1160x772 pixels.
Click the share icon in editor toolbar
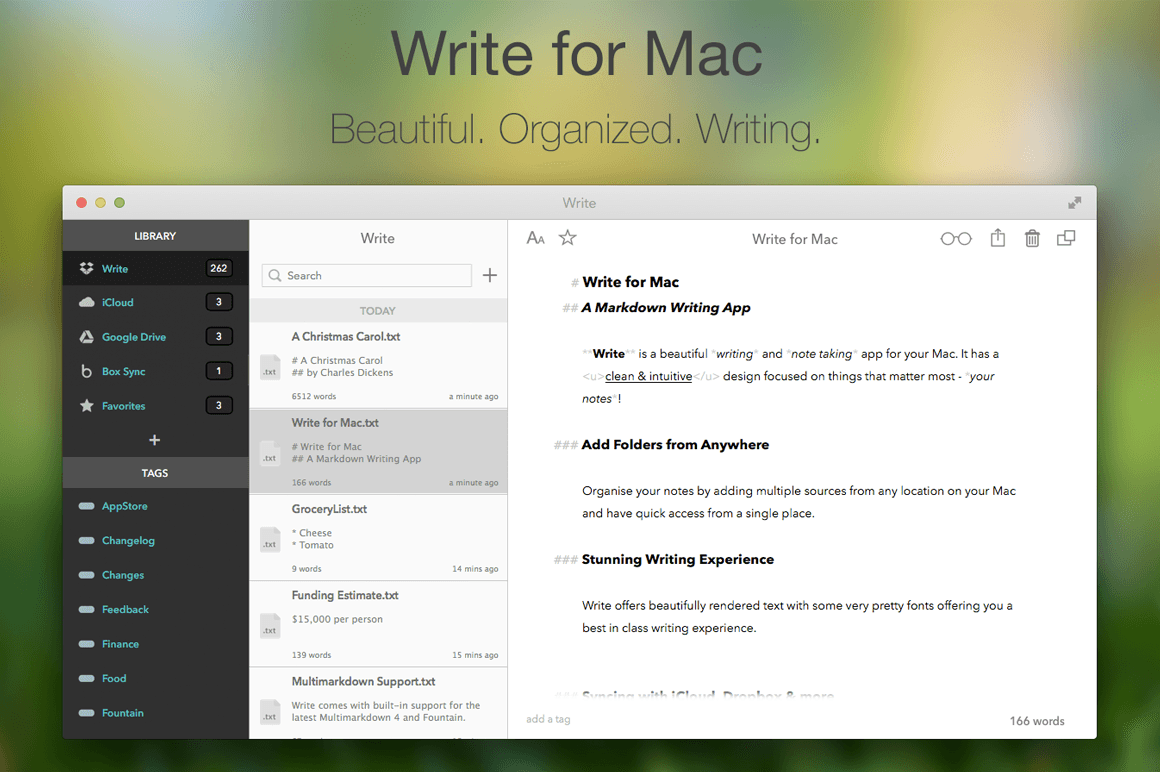998,238
